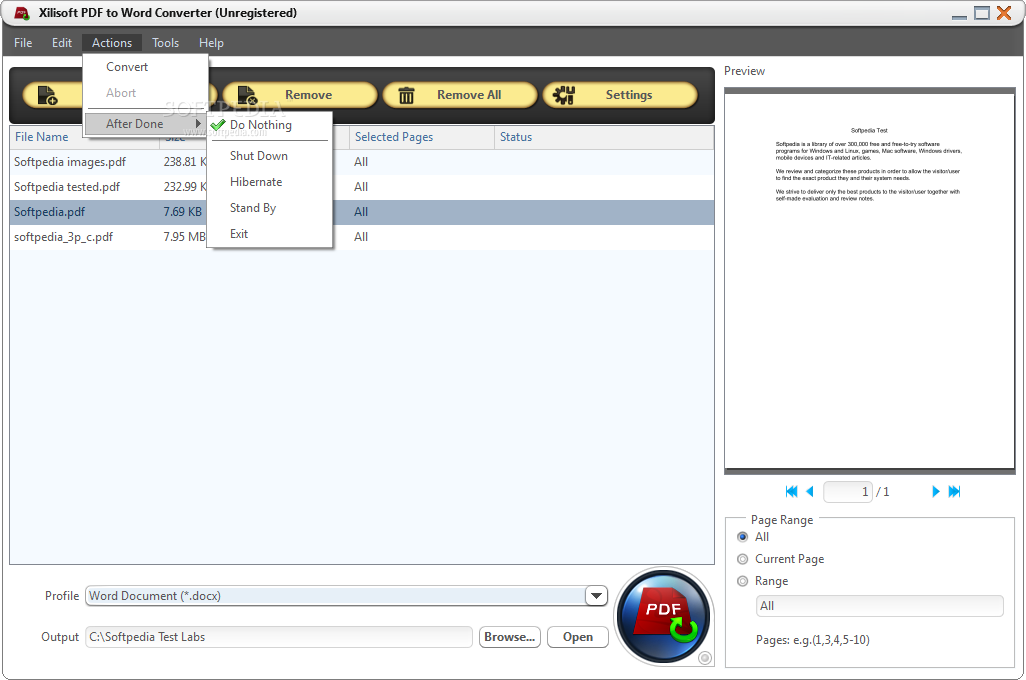The image size is (1026, 680).
Task: Close the open Actions menu
Action: pos(112,43)
